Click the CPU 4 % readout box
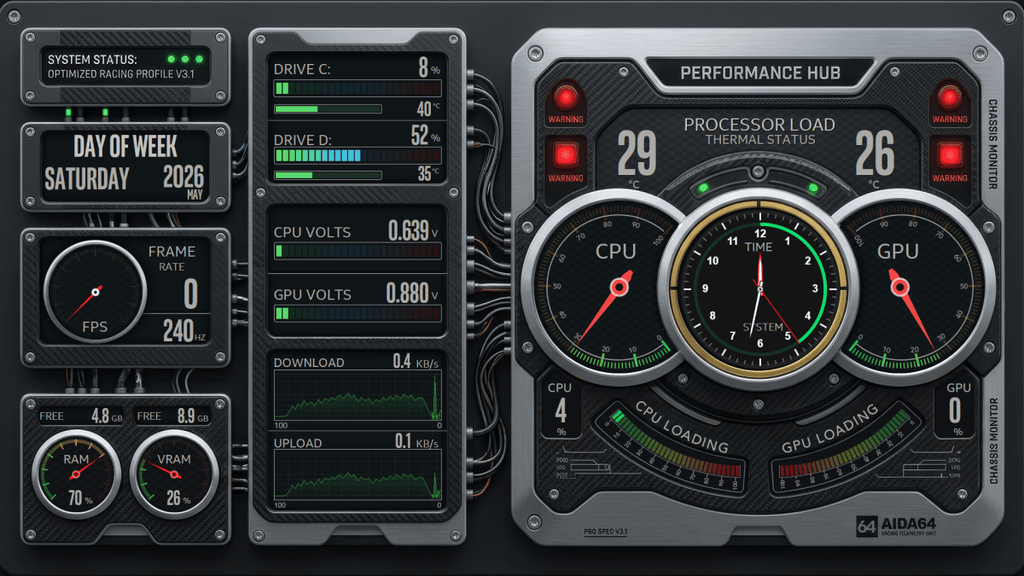1024x576 pixels. tap(561, 409)
